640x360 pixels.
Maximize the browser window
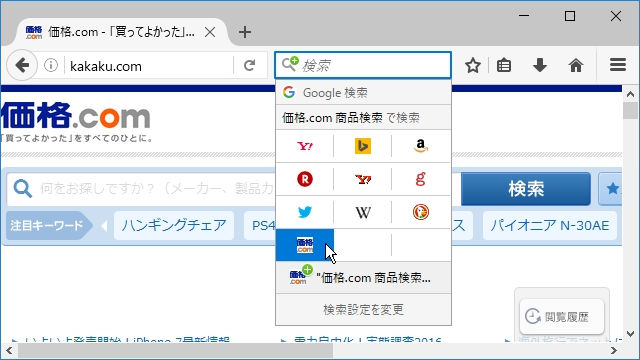click(x=570, y=16)
